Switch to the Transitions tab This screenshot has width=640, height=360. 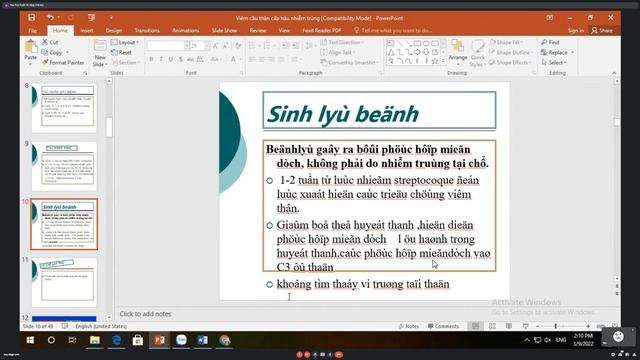point(147,31)
